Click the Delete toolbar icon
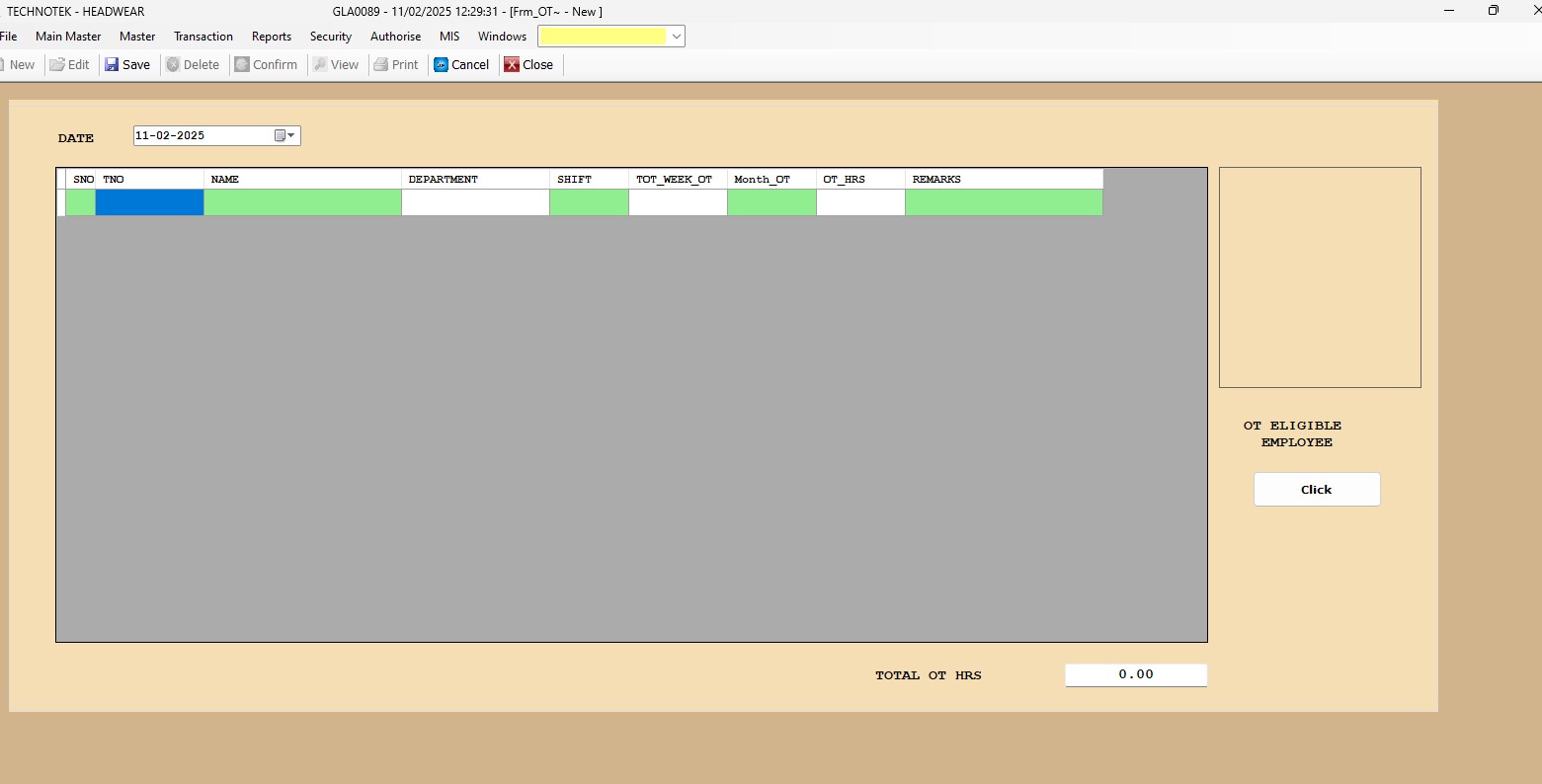The image size is (1542, 784). click(x=174, y=65)
